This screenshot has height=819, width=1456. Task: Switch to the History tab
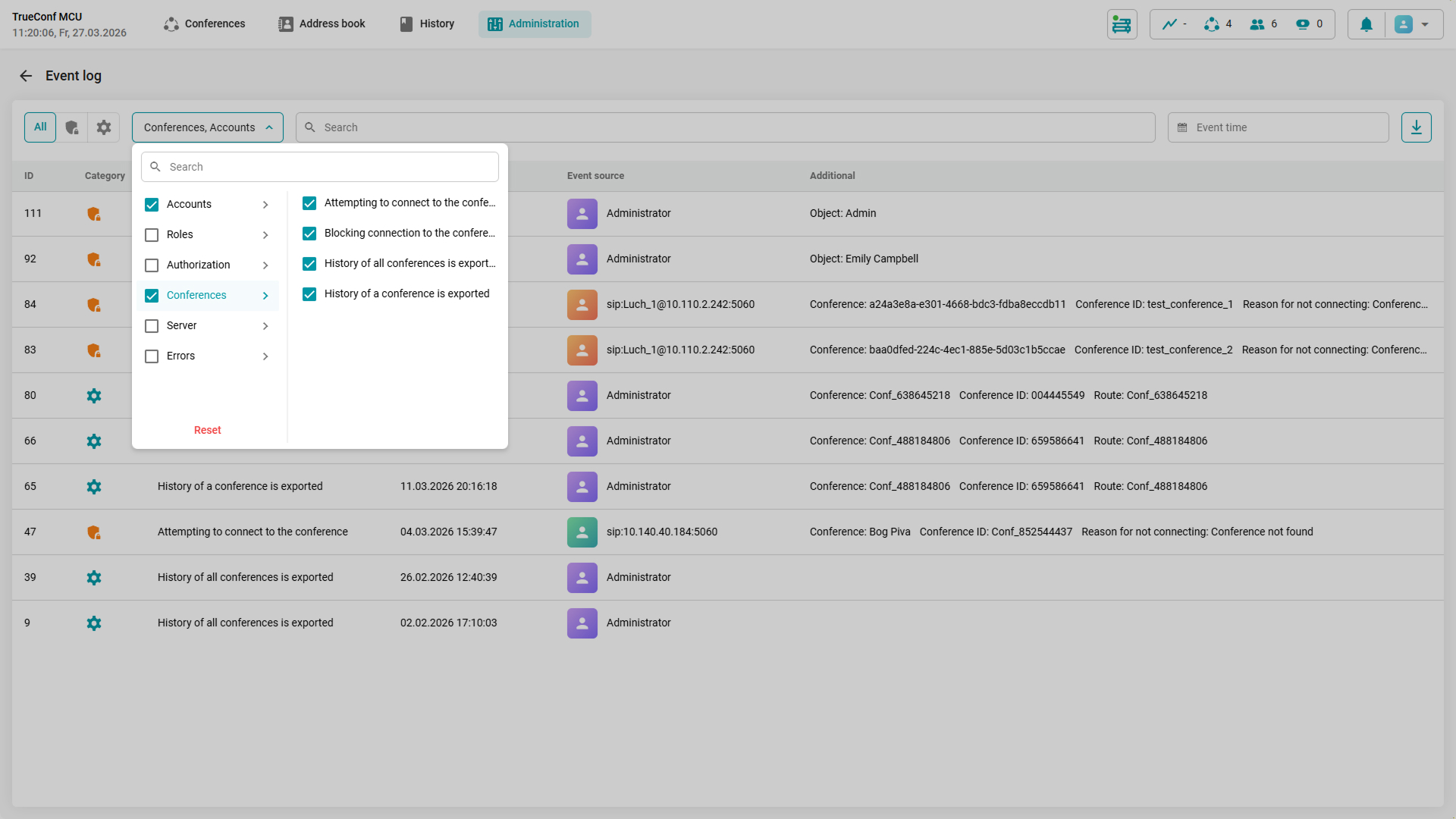[x=427, y=24]
